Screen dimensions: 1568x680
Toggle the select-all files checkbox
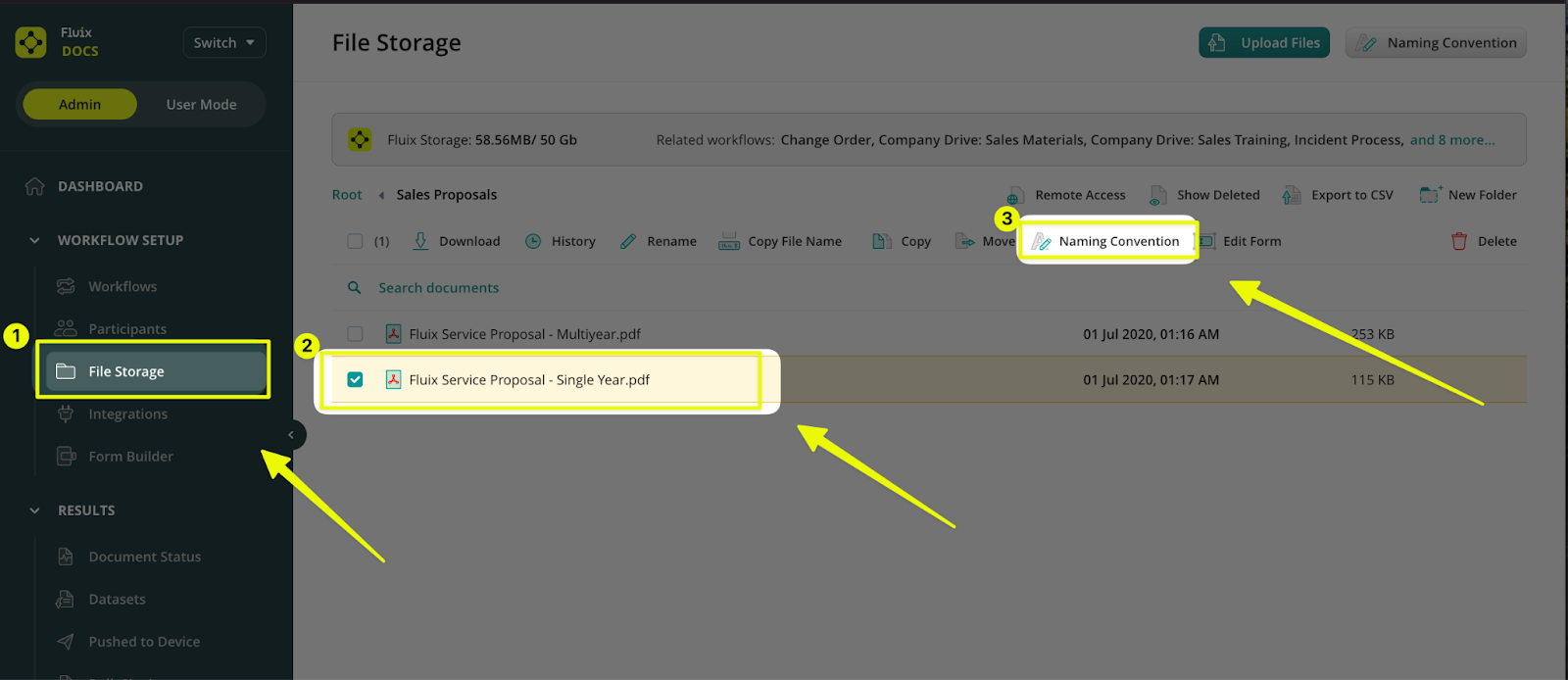click(355, 241)
